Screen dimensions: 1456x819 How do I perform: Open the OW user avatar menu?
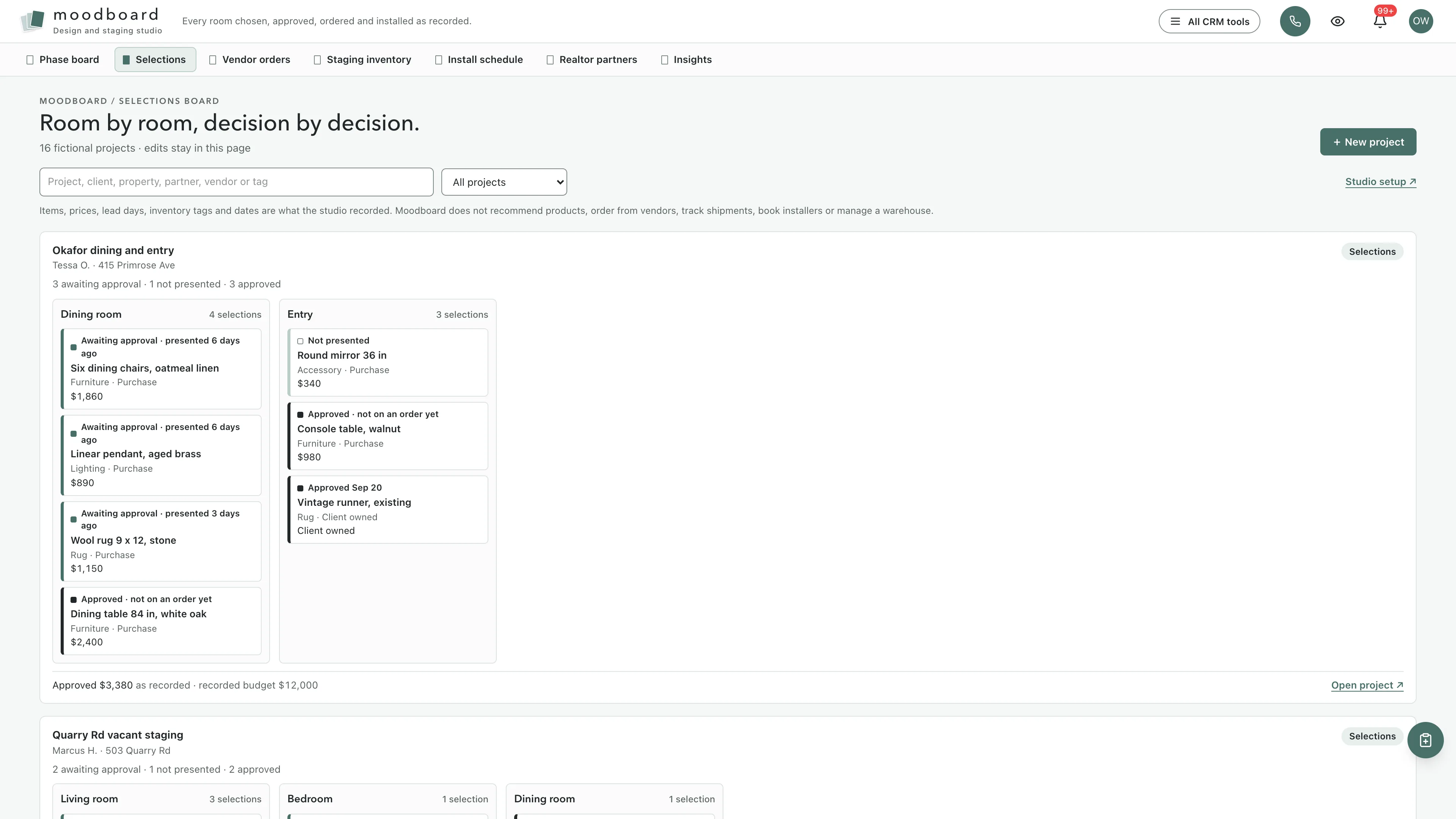pyautogui.click(x=1420, y=22)
